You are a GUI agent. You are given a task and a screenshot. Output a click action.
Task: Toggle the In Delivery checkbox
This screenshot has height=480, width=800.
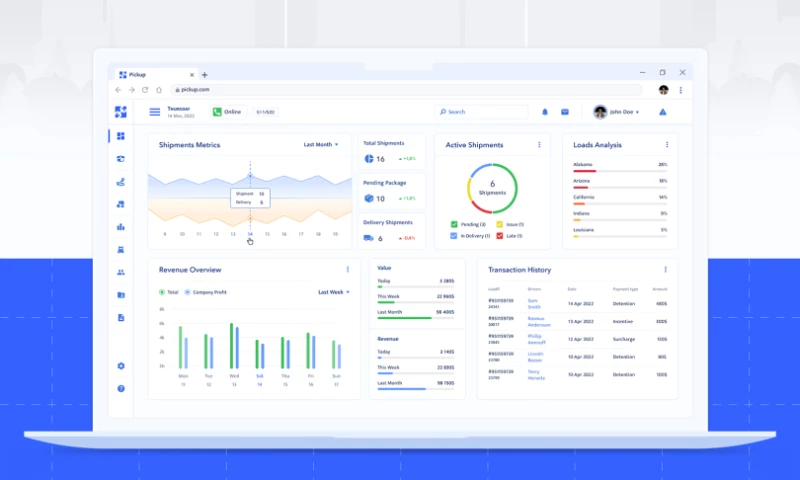[x=454, y=235]
